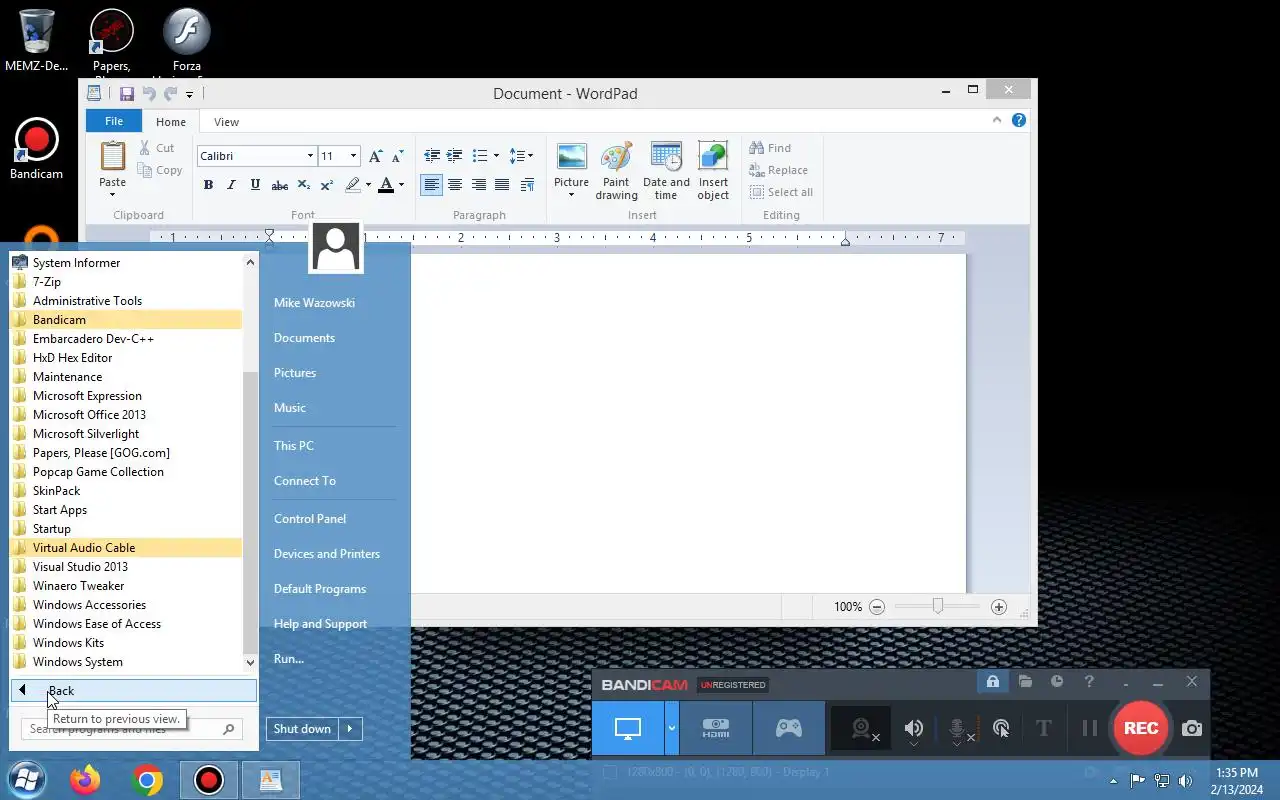Switch to the Home ribbon tab

(x=171, y=122)
